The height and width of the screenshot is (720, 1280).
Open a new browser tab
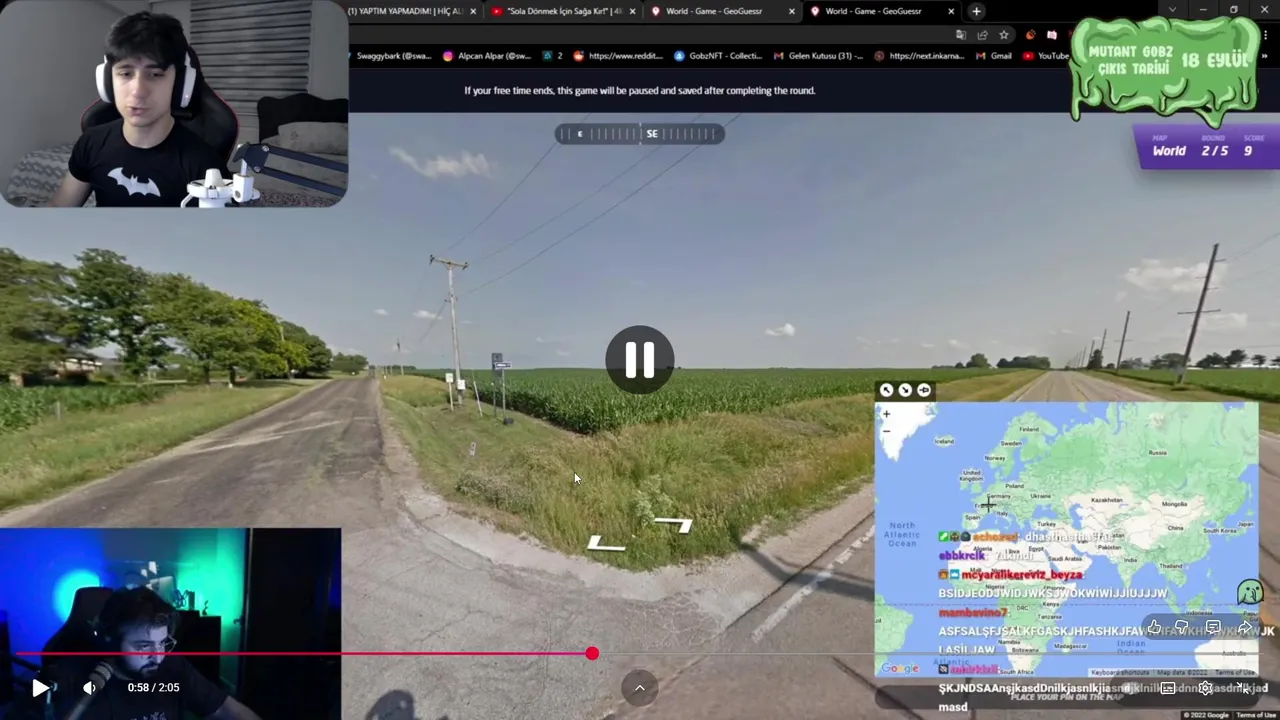[x=976, y=11]
